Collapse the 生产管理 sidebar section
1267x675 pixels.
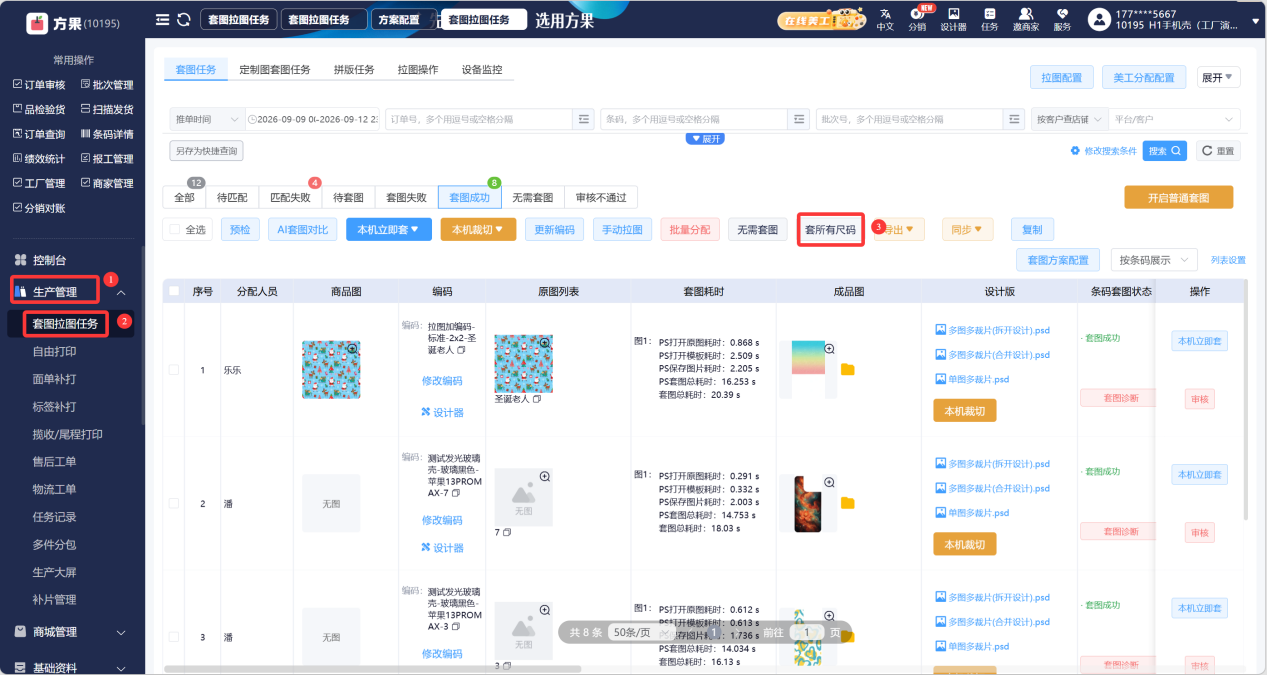coord(120,292)
